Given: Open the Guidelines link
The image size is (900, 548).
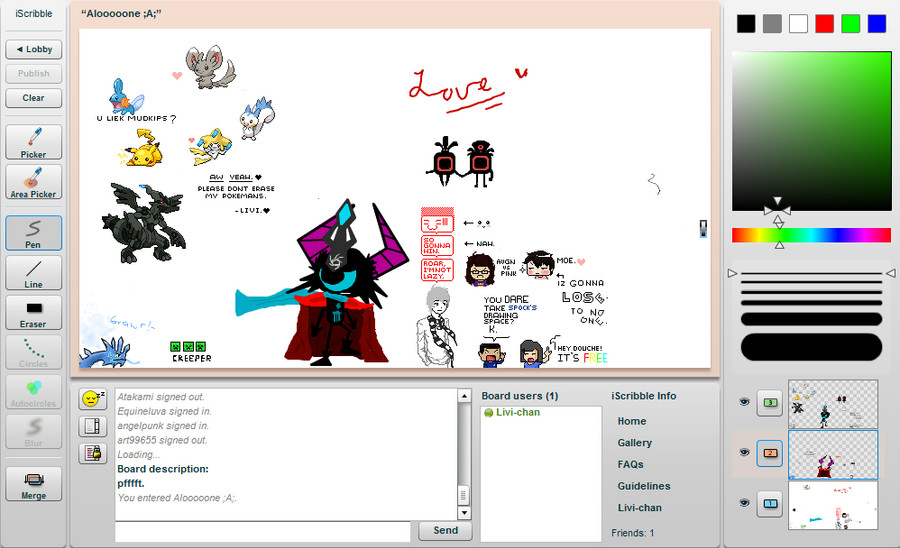Looking at the screenshot, I should (643, 486).
